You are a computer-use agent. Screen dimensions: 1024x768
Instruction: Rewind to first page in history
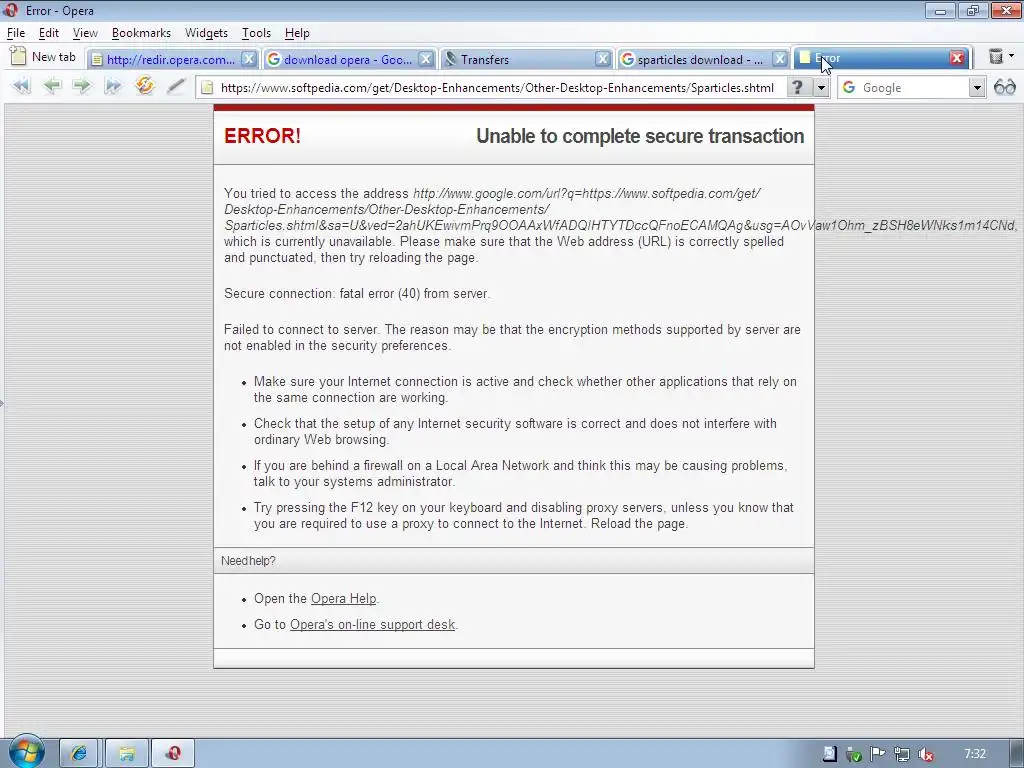[22, 86]
